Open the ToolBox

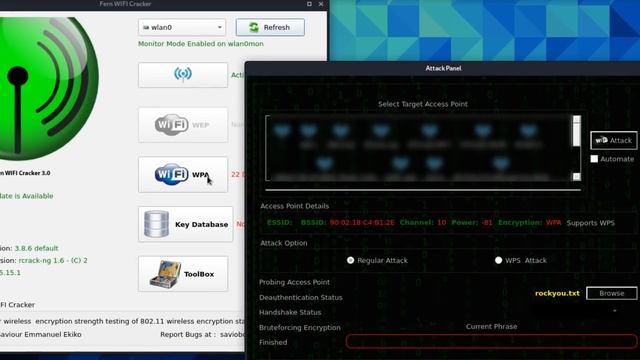pyautogui.click(x=183, y=274)
